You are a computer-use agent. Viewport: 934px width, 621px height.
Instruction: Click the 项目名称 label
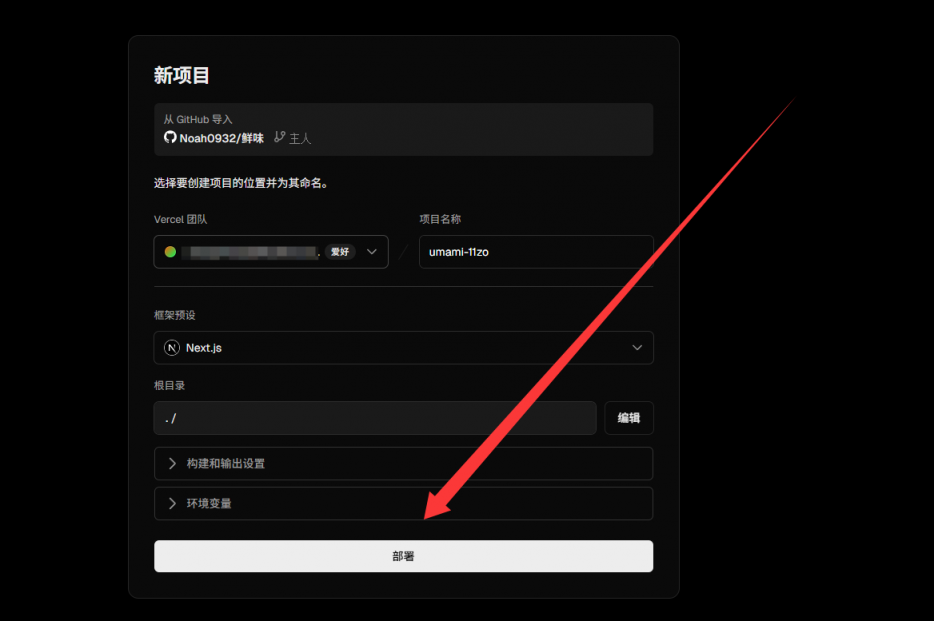click(x=440, y=219)
